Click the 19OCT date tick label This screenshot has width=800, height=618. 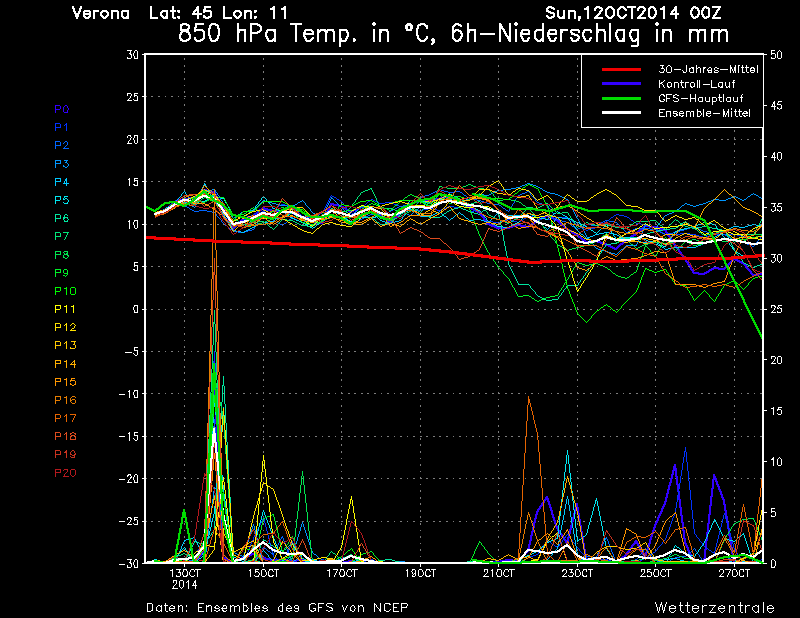point(420,573)
